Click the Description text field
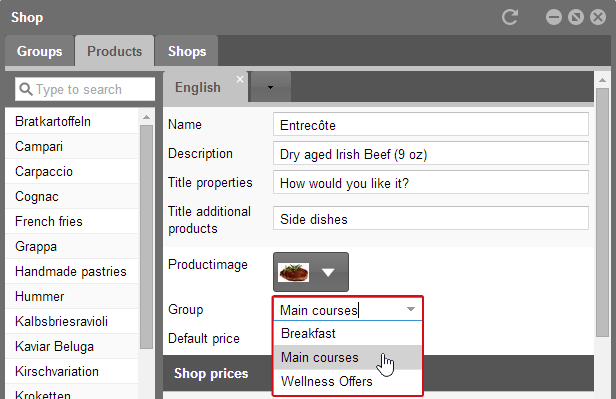 click(x=431, y=154)
